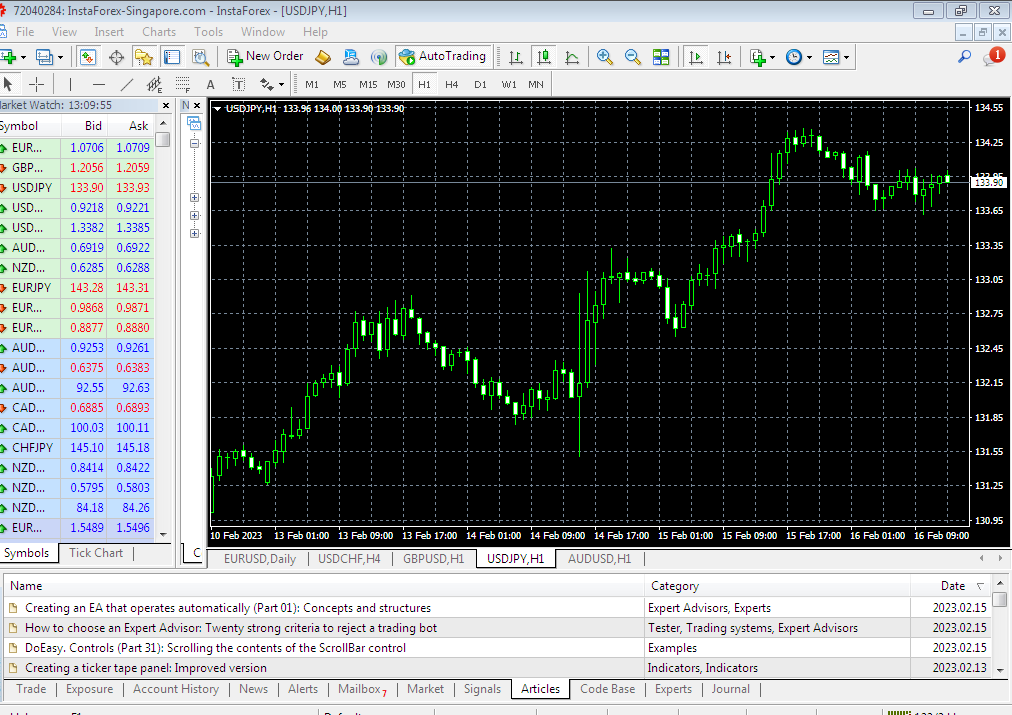Open the Periods clock dropdown arrow

coord(809,57)
